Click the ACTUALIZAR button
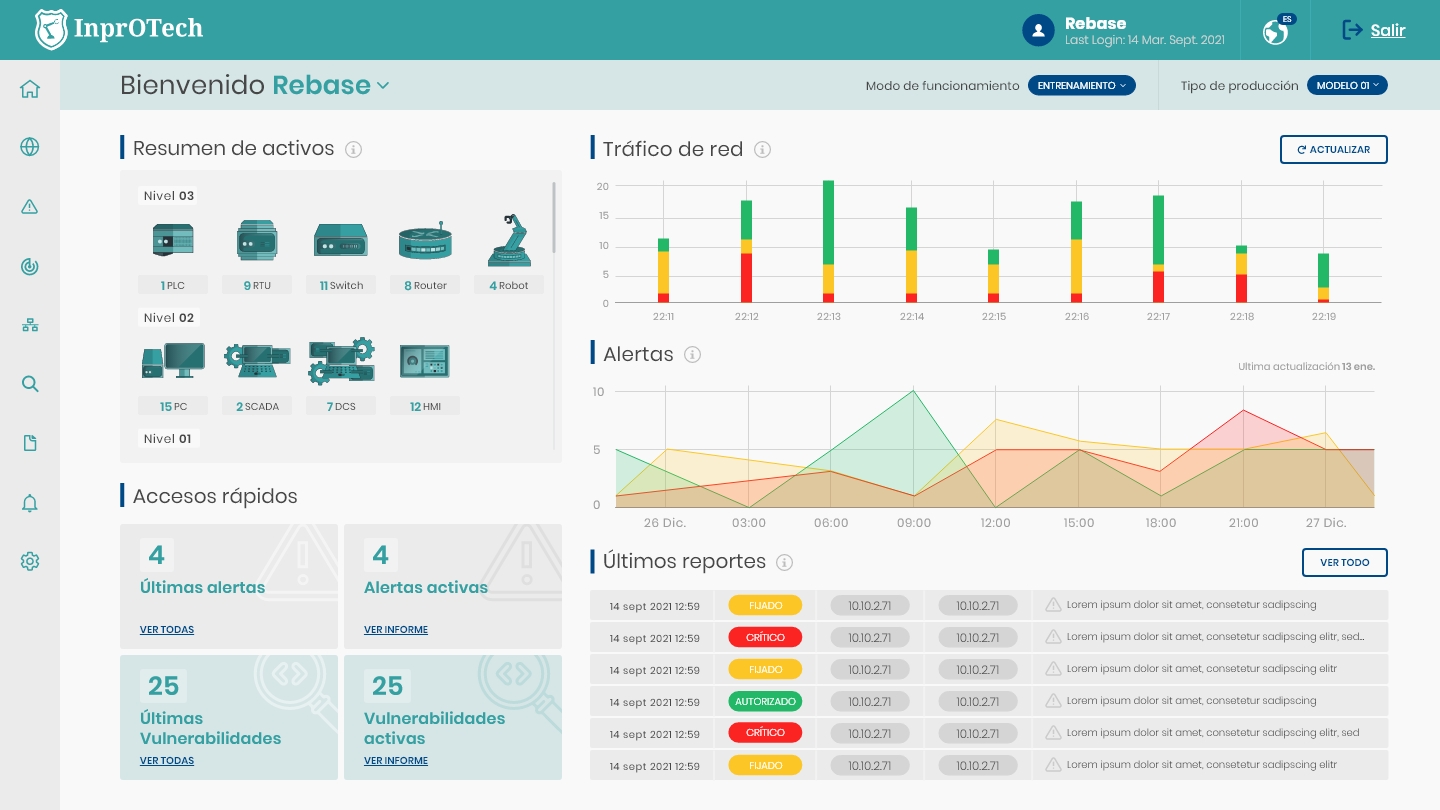This screenshot has height=810, width=1440. click(x=1334, y=149)
